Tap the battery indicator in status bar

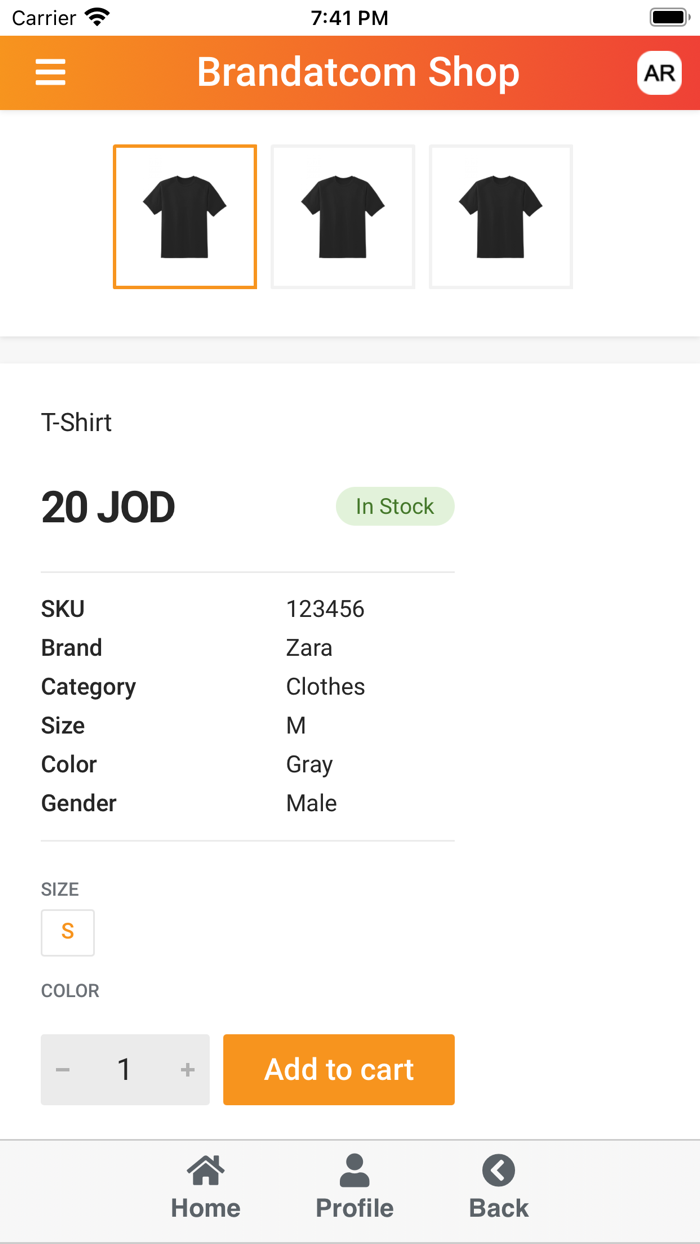[x=668, y=16]
